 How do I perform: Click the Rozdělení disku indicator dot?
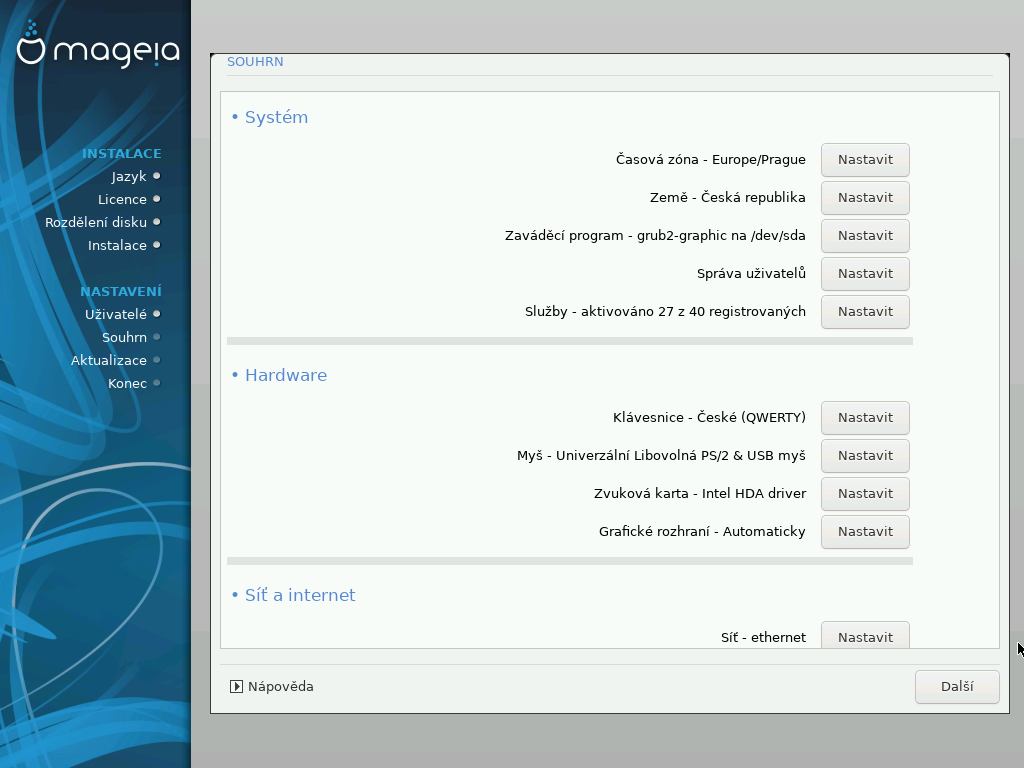pos(157,222)
